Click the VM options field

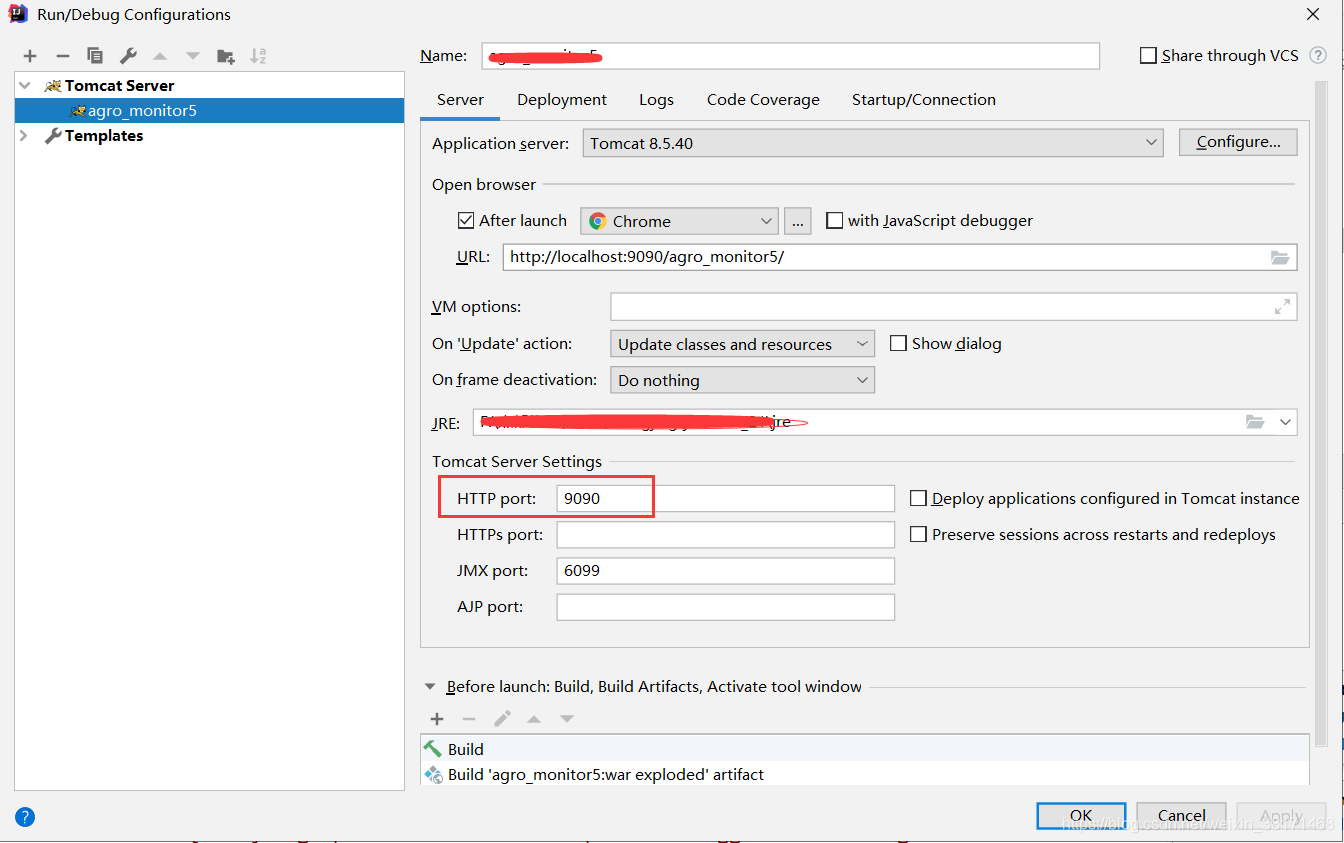953,307
